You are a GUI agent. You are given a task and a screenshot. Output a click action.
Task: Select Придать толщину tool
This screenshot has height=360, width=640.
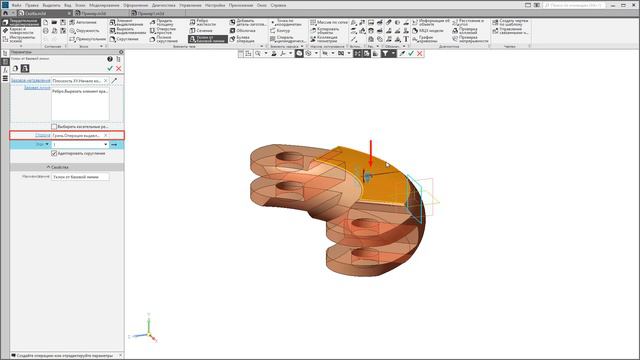coord(162,22)
